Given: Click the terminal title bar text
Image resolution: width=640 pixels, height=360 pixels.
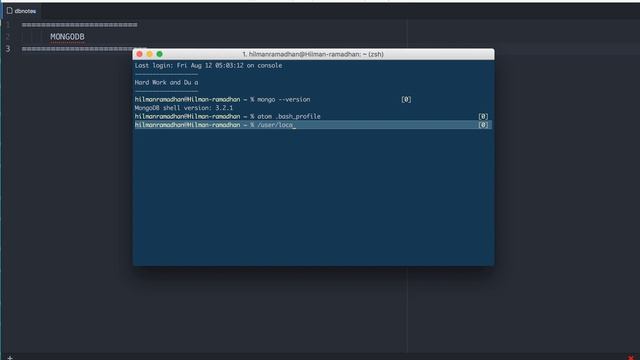Looking at the screenshot, I should point(313,54).
